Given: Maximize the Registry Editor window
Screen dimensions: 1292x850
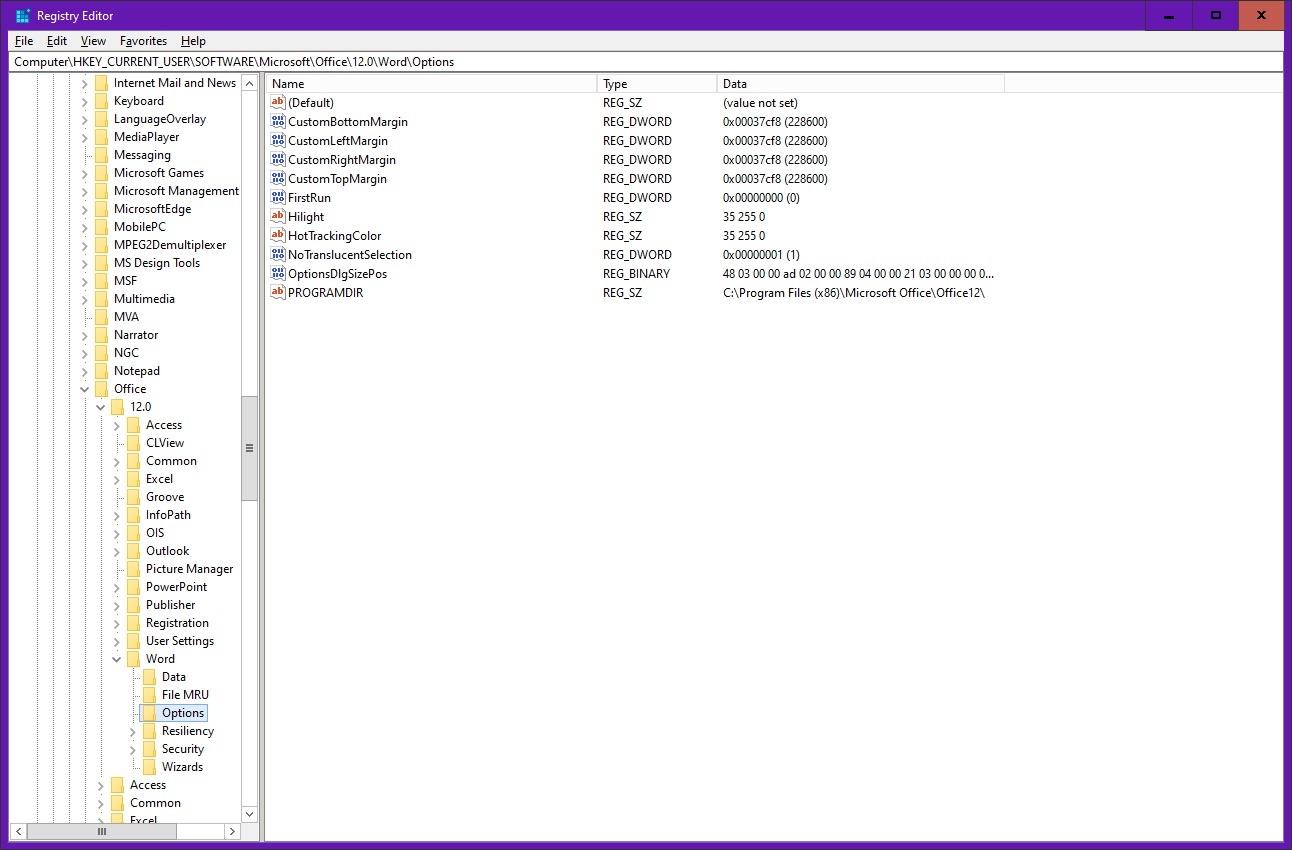Looking at the screenshot, I should [x=1215, y=15].
